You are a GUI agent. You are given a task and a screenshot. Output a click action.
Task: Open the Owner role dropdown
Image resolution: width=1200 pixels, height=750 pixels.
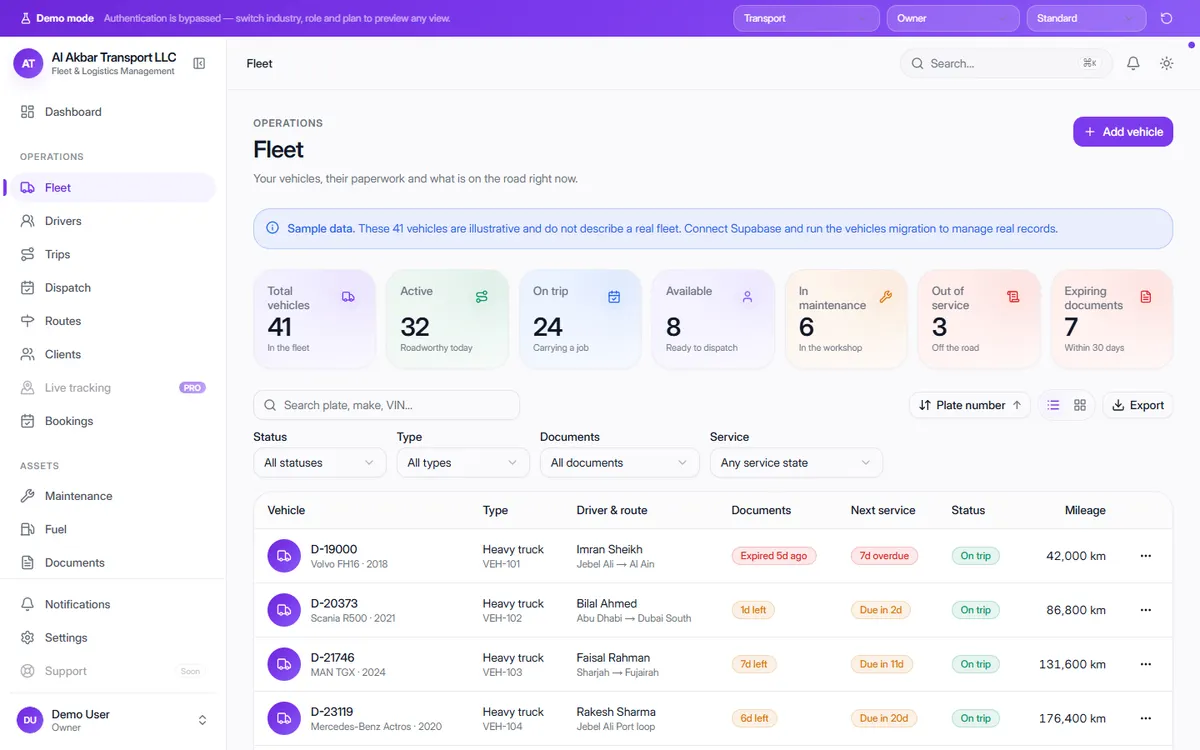click(953, 18)
